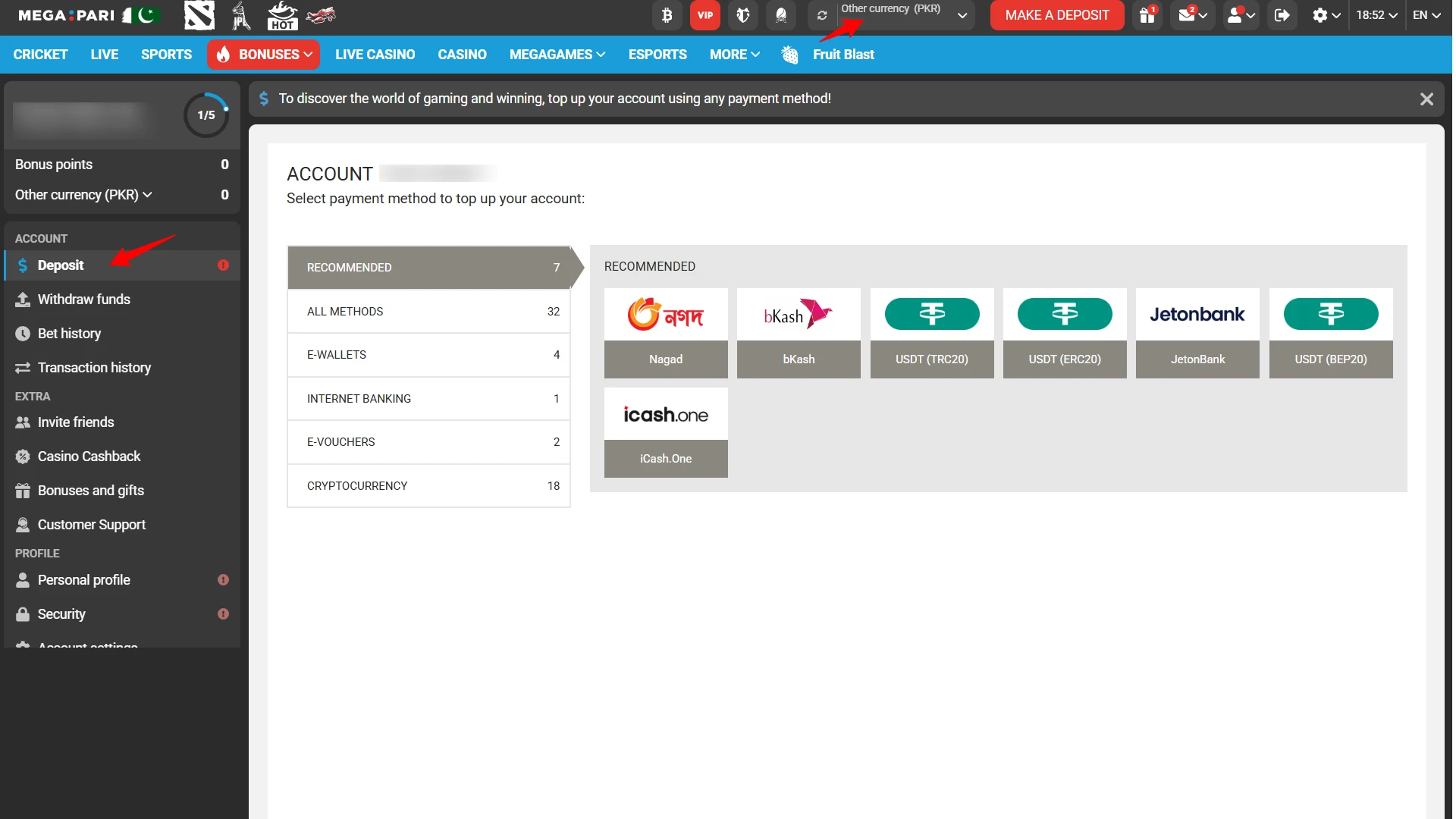The height and width of the screenshot is (819, 1456).
Task: Open the CRYPTOCURRENCY payment methods tab
Action: click(428, 485)
